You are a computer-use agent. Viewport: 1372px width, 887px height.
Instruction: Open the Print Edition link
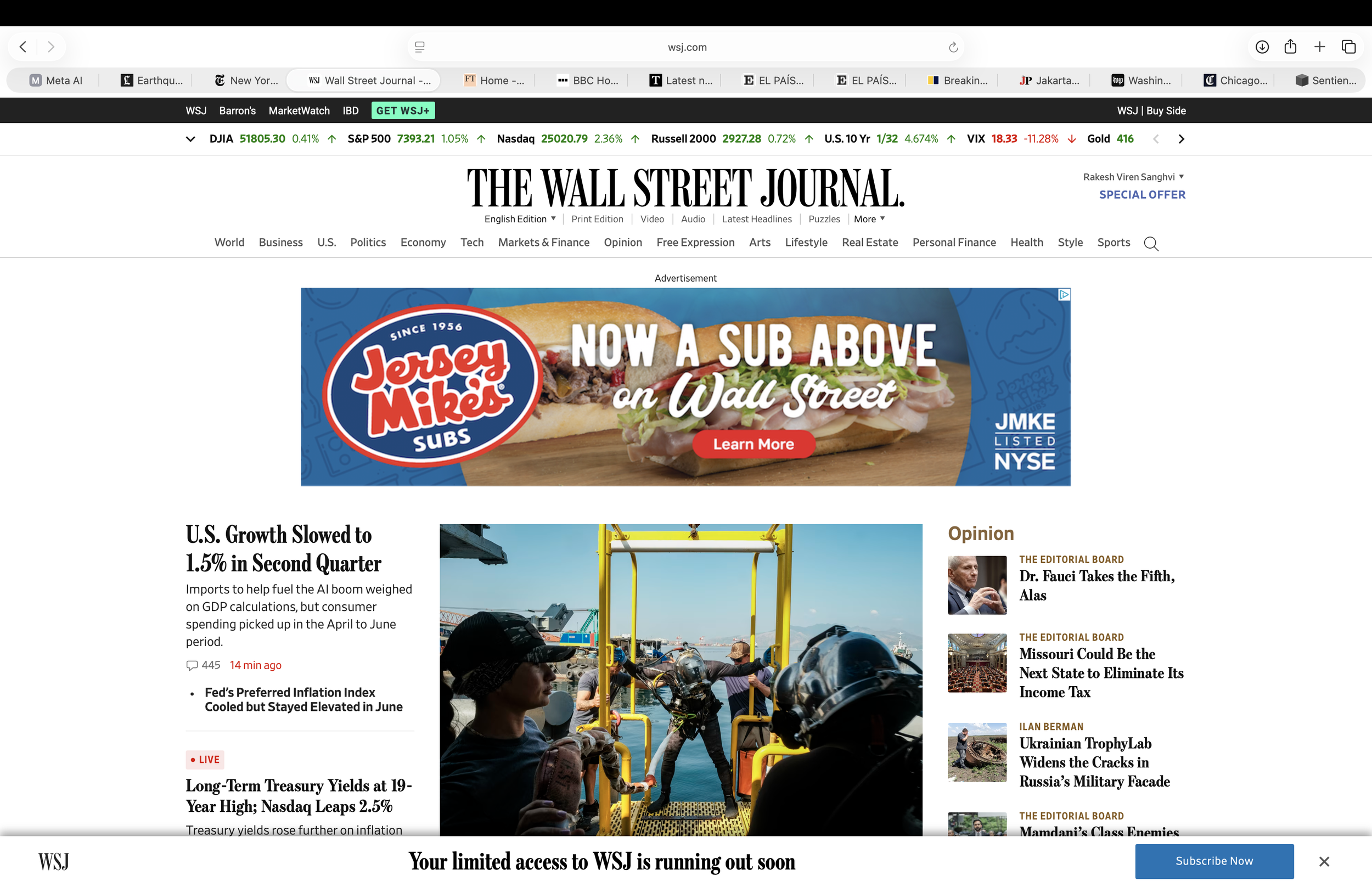point(597,219)
